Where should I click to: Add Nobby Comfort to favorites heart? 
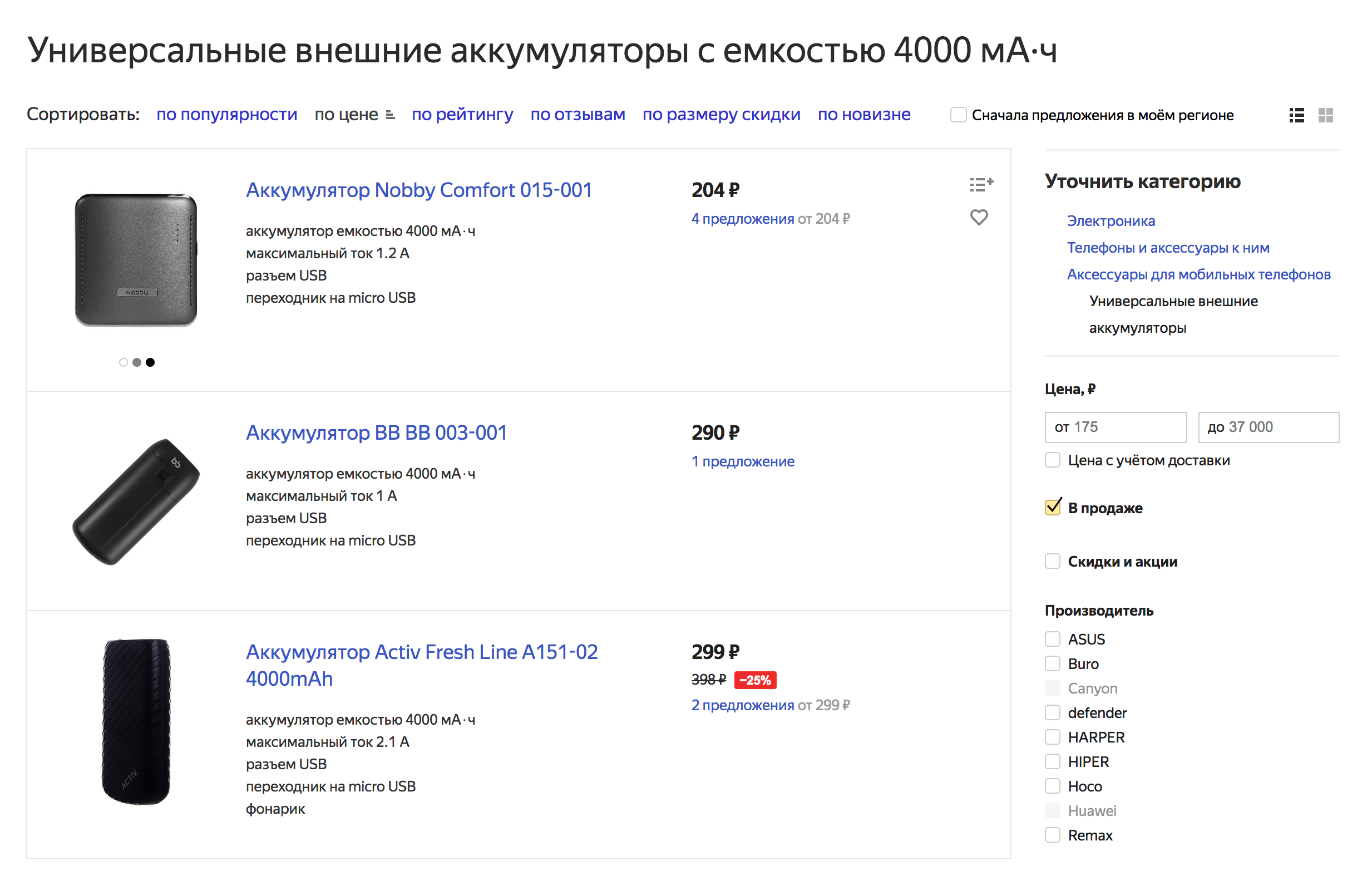[x=978, y=217]
